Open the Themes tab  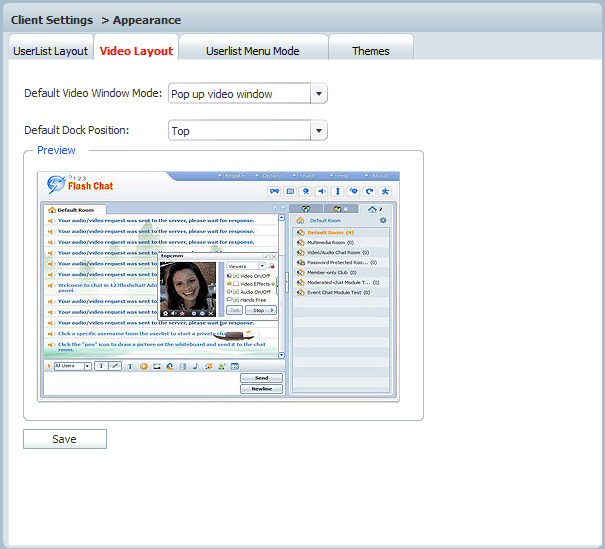point(370,51)
